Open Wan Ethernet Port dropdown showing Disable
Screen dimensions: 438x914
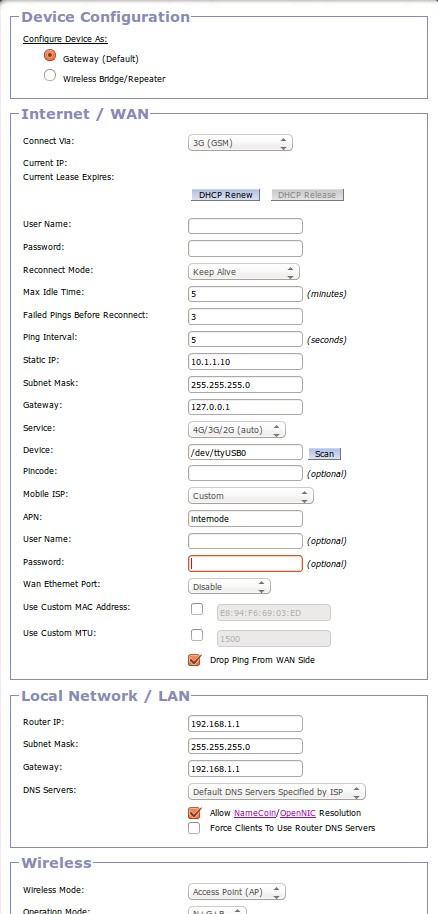pyautogui.click(x=229, y=586)
